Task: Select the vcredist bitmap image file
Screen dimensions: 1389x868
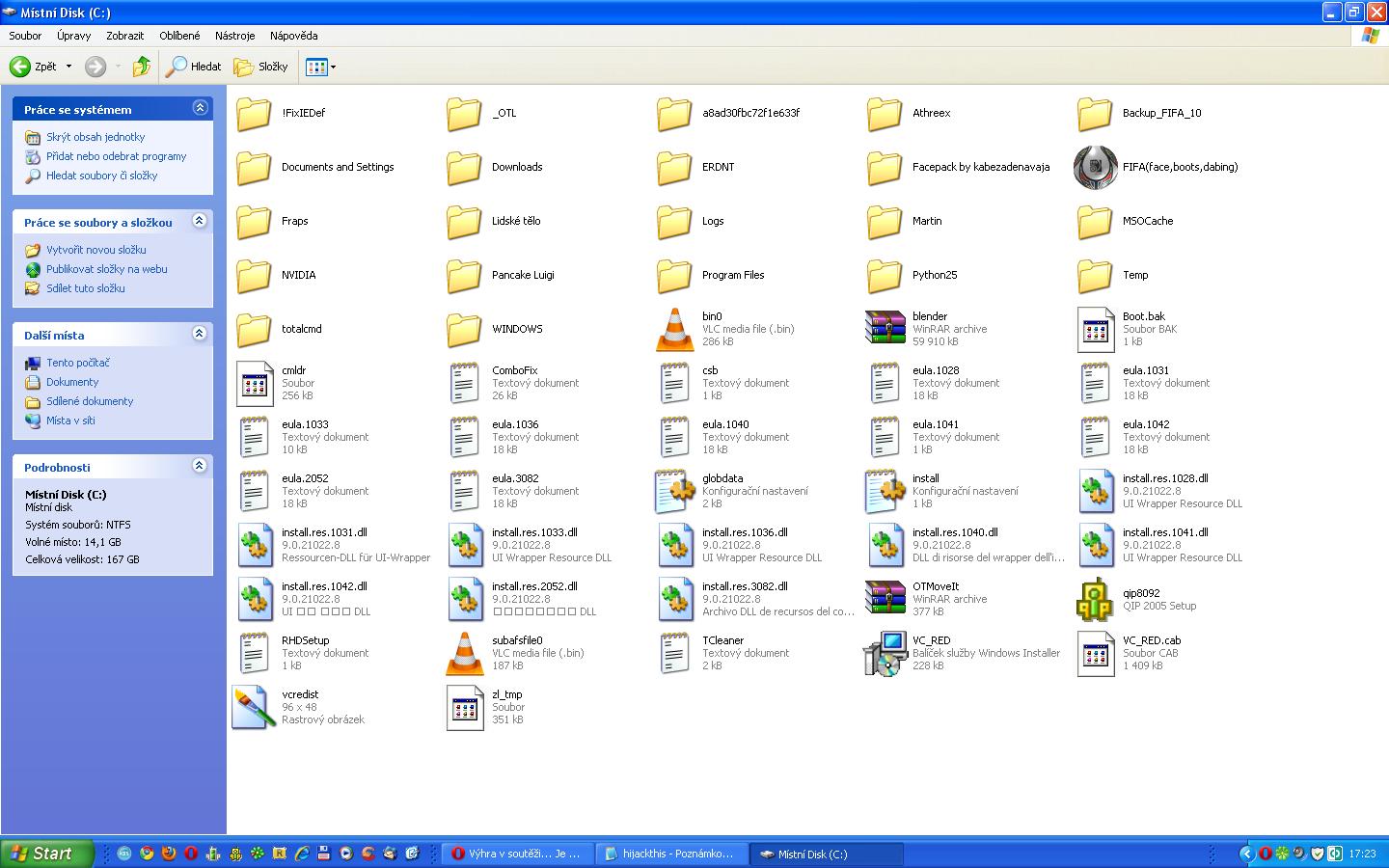Action: 254,707
